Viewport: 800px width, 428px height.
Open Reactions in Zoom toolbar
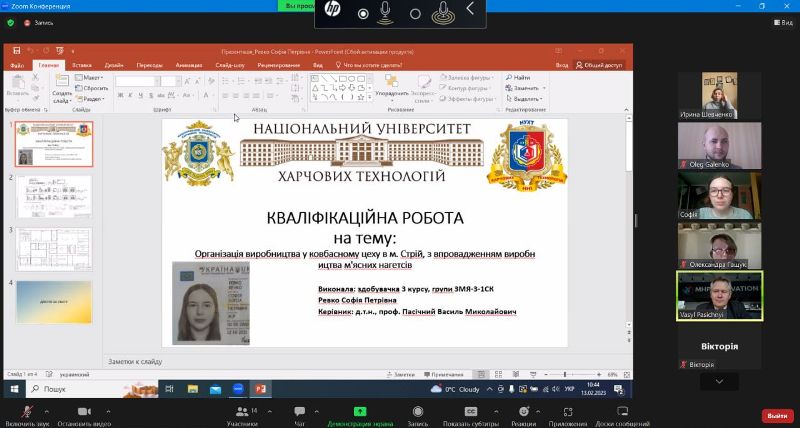tap(523, 414)
